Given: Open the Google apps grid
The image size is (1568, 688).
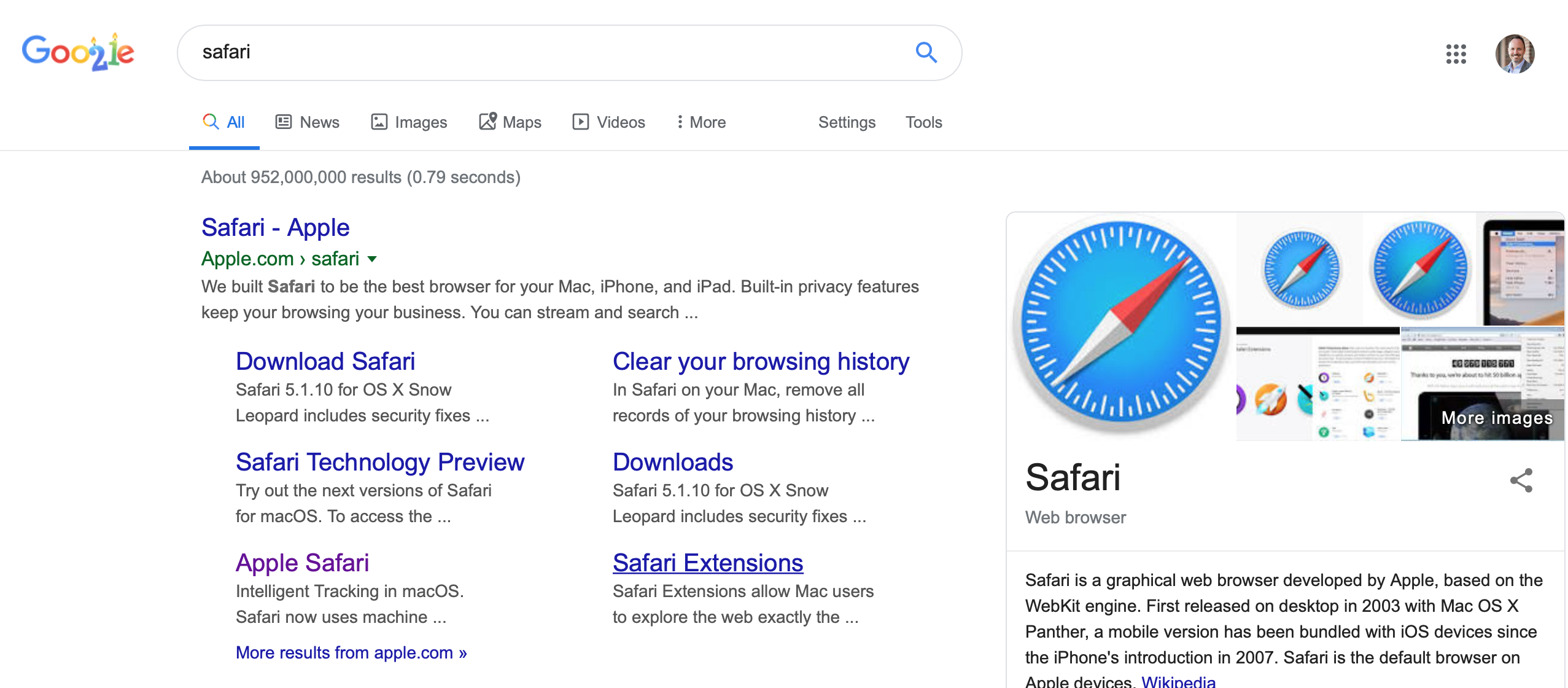Looking at the screenshot, I should [x=1456, y=54].
